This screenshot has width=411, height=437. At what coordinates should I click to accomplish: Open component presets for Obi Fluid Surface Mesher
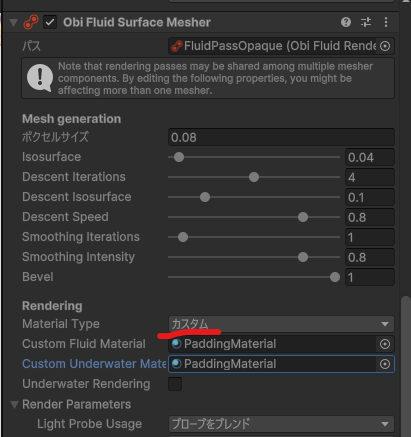(x=366, y=22)
